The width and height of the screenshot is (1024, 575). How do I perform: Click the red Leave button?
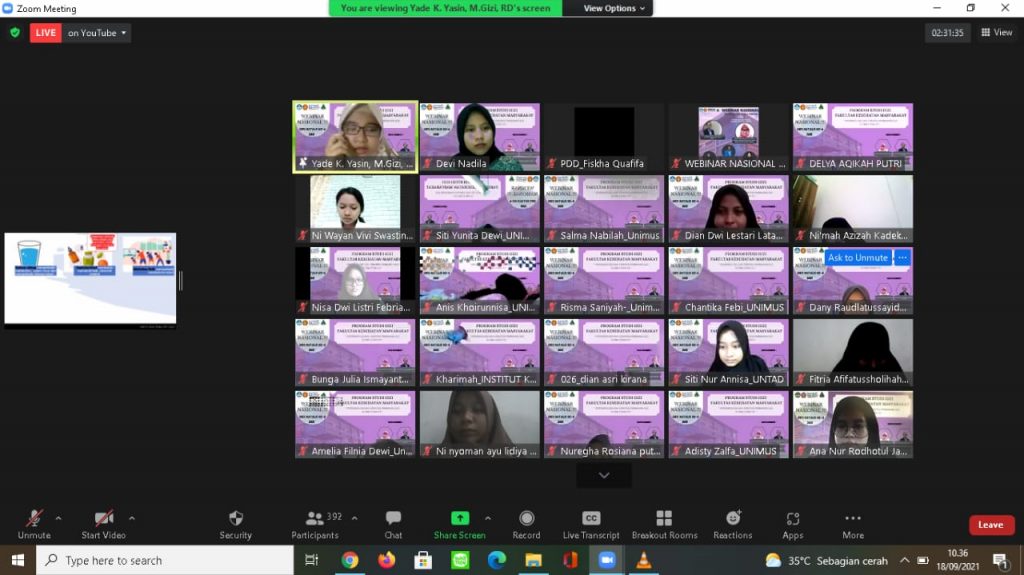point(990,525)
